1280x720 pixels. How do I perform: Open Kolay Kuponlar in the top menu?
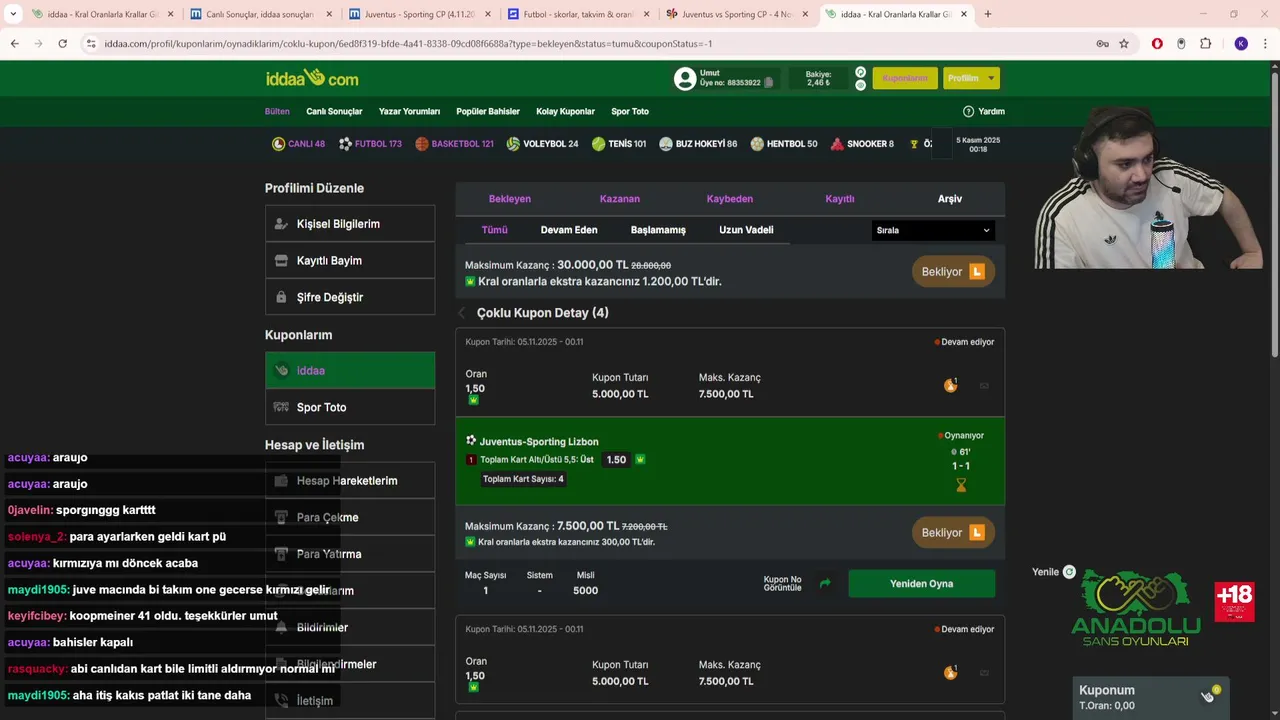565,111
